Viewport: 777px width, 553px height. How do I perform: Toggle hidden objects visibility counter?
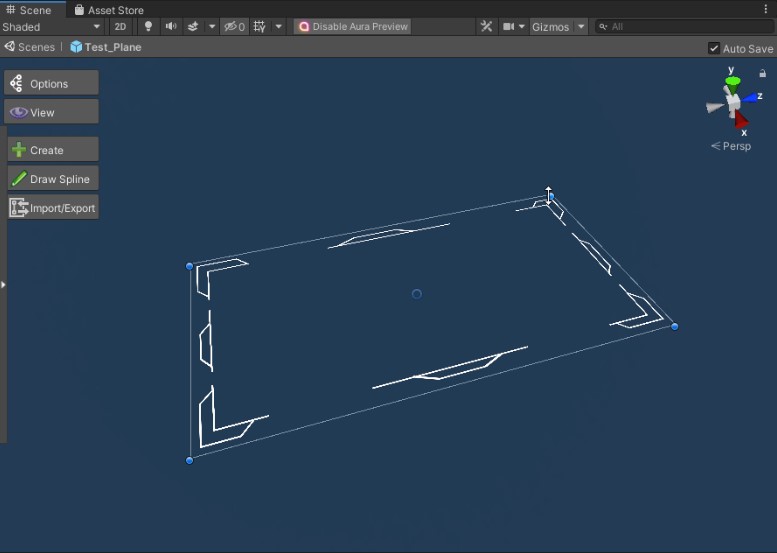[x=234, y=27]
